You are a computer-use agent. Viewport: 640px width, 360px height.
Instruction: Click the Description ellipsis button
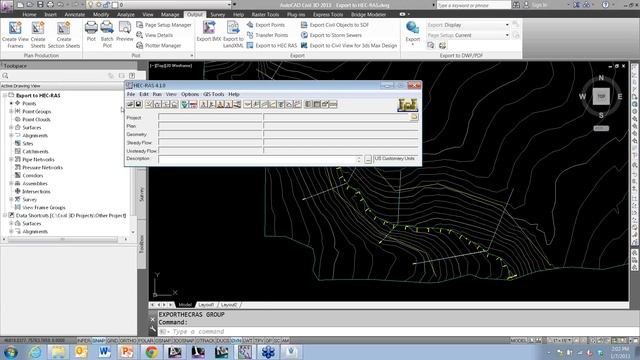coord(368,160)
